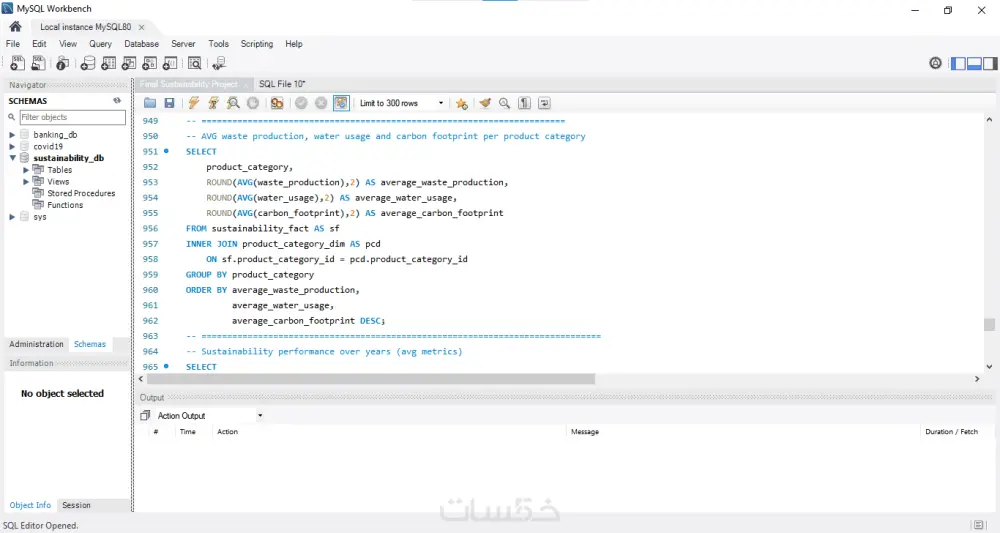
Task: Open the Edit menu
Action: pyautogui.click(x=39, y=44)
